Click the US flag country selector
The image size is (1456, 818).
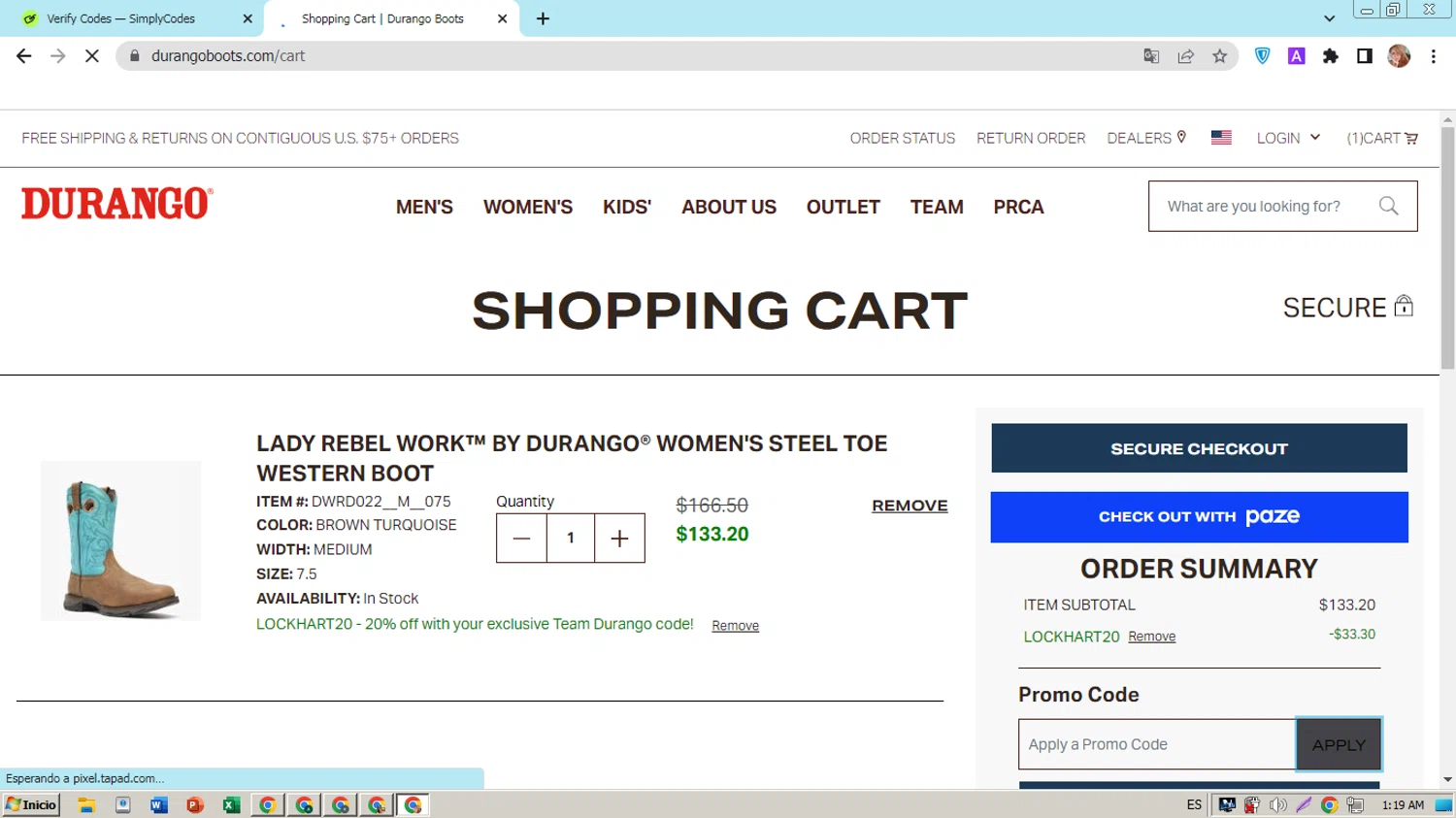pos(1221,138)
